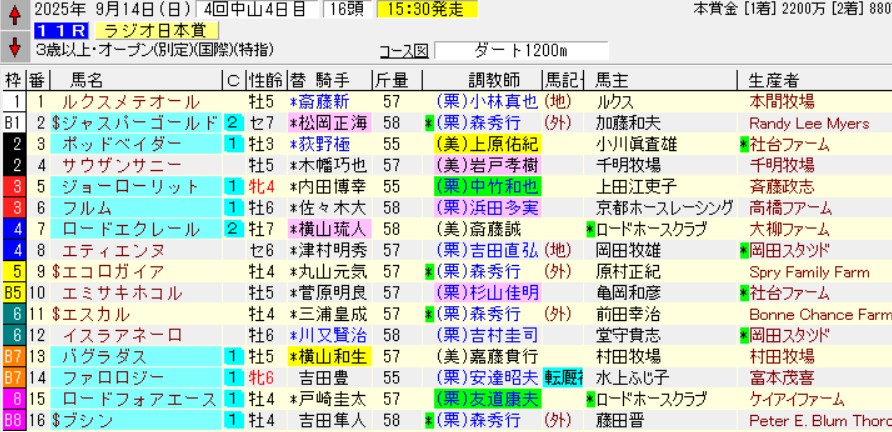Click the red up arrow for previous race
This screenshot has height=432, width=892.
[x=14, y=15]
